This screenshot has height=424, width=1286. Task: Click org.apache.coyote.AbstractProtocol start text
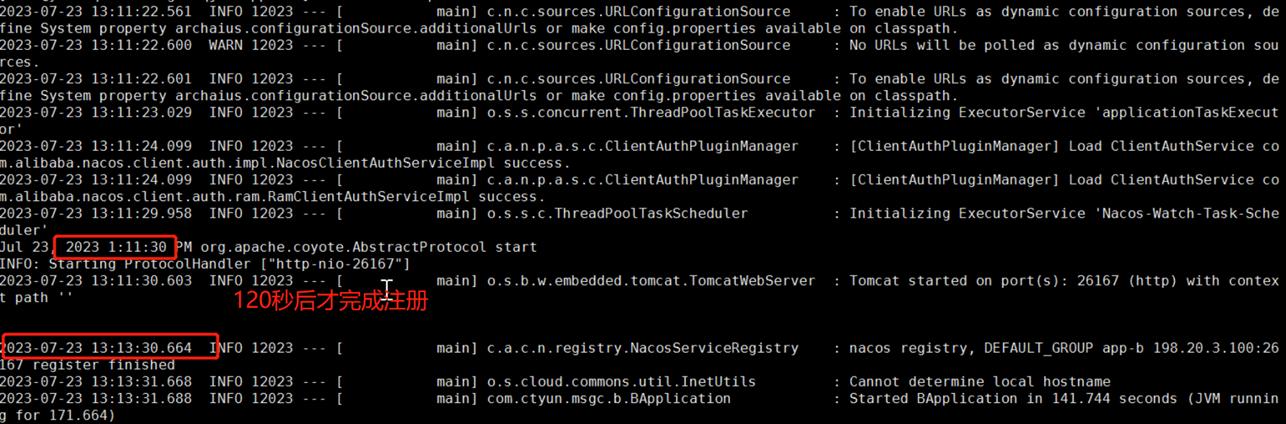368,247
